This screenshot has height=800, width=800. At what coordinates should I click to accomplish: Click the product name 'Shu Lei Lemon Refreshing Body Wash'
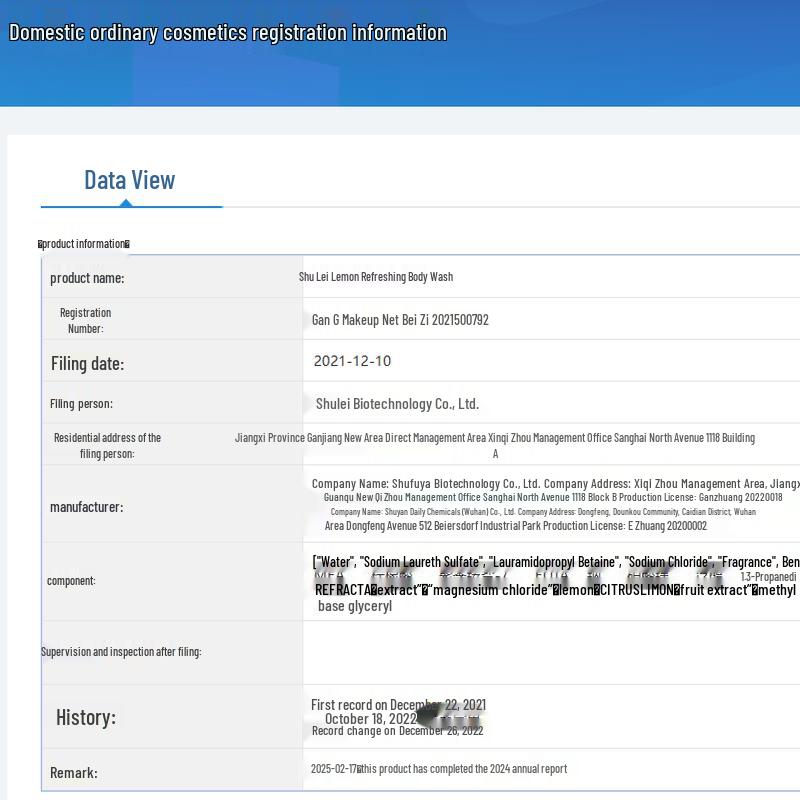[x=376, y=277]
